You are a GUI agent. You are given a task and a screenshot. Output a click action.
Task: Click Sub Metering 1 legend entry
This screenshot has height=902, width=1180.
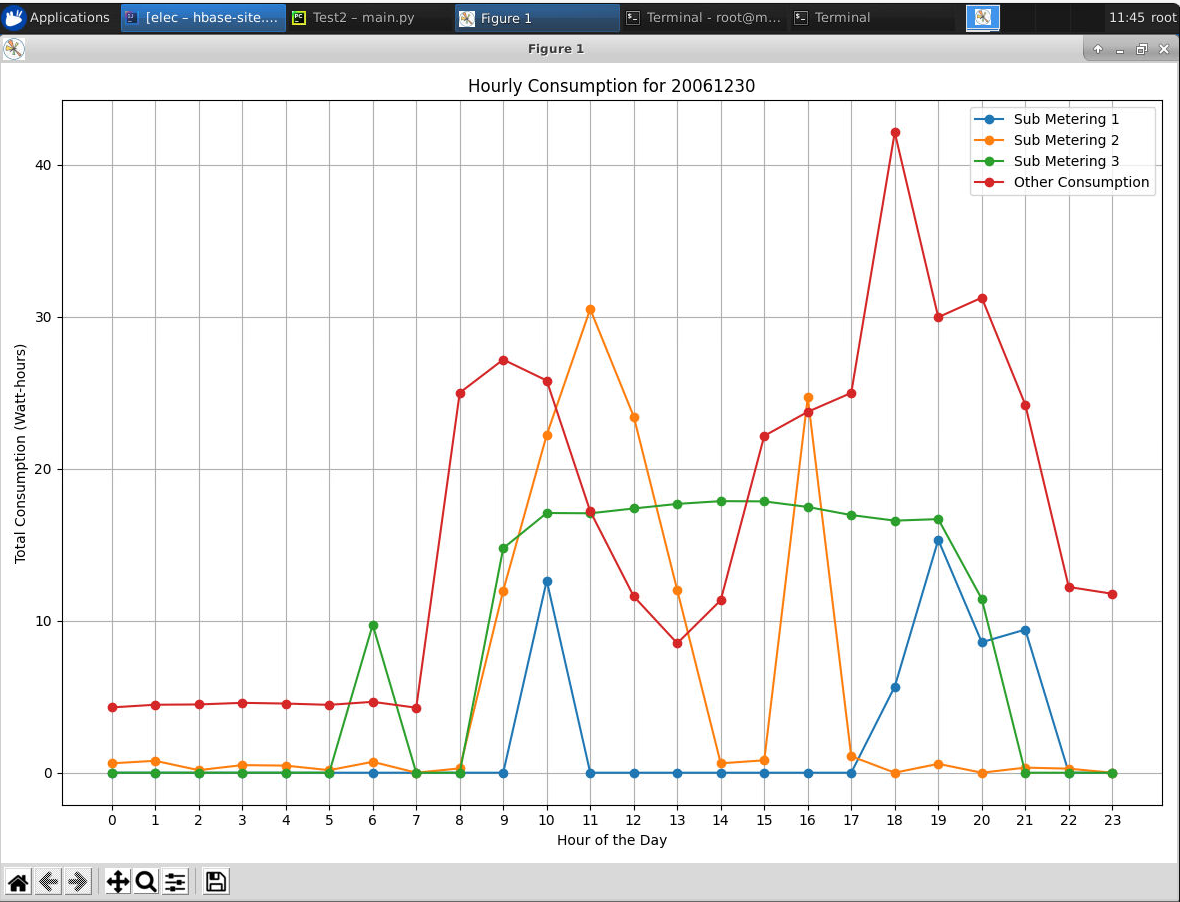tap(1066, 119)
